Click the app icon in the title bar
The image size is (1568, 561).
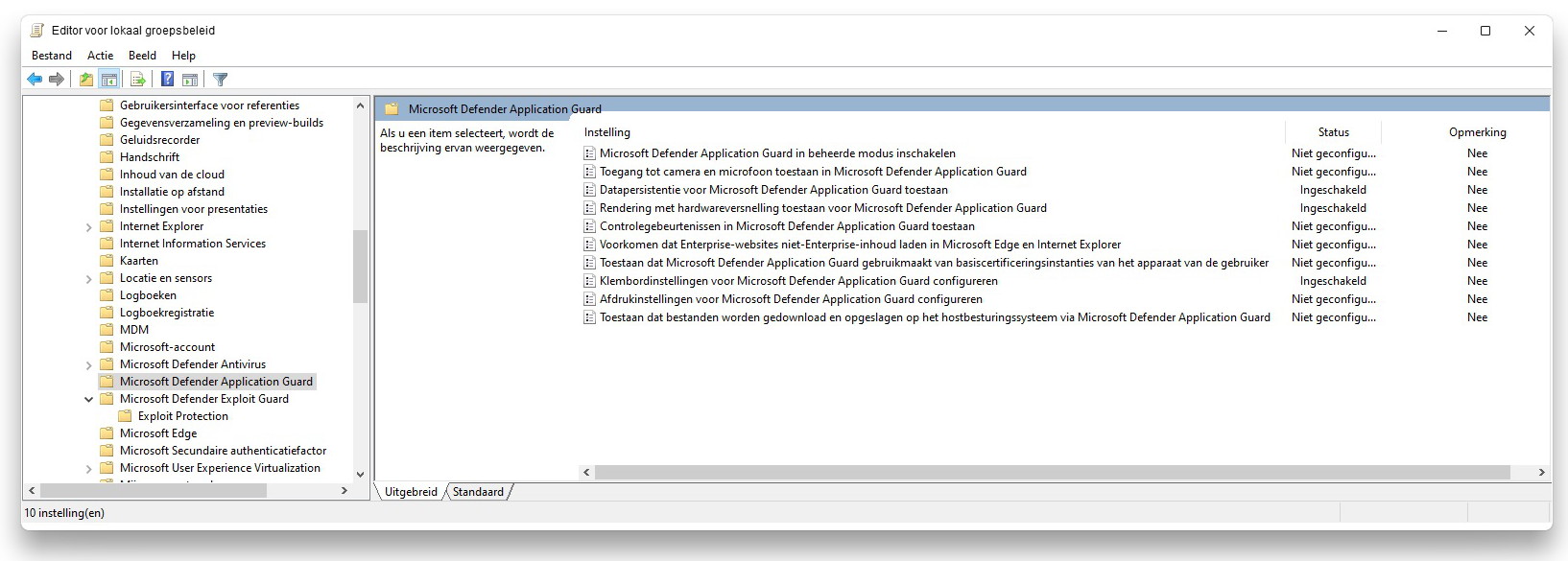[37, 31]
